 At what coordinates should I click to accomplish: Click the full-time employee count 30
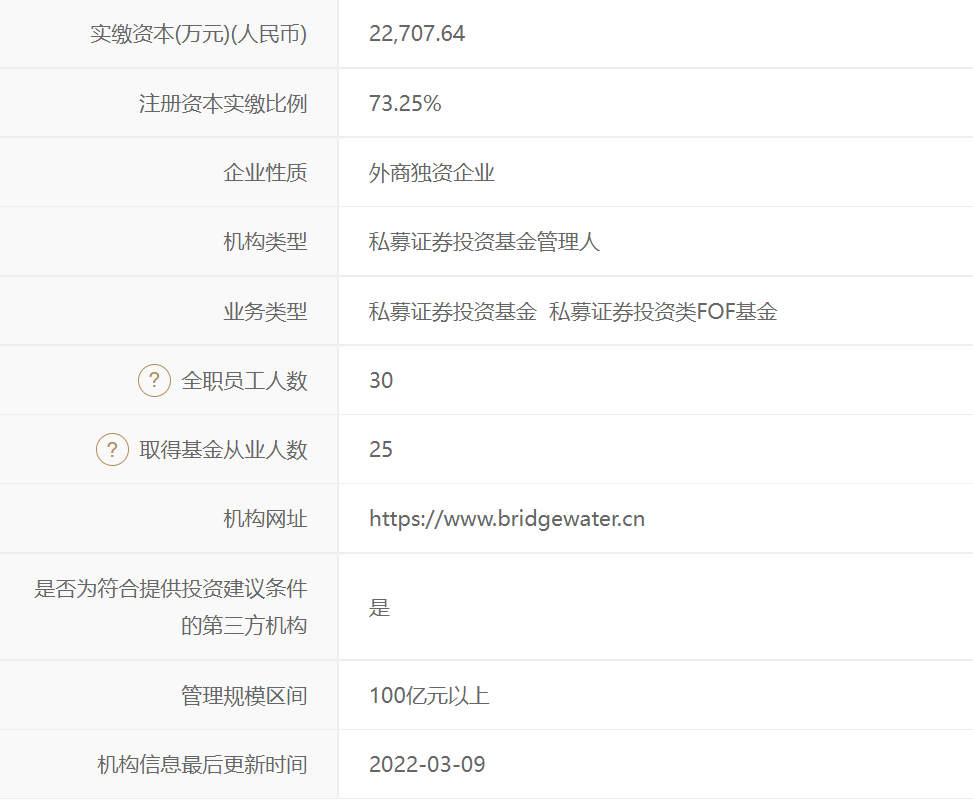coord(381,381)
